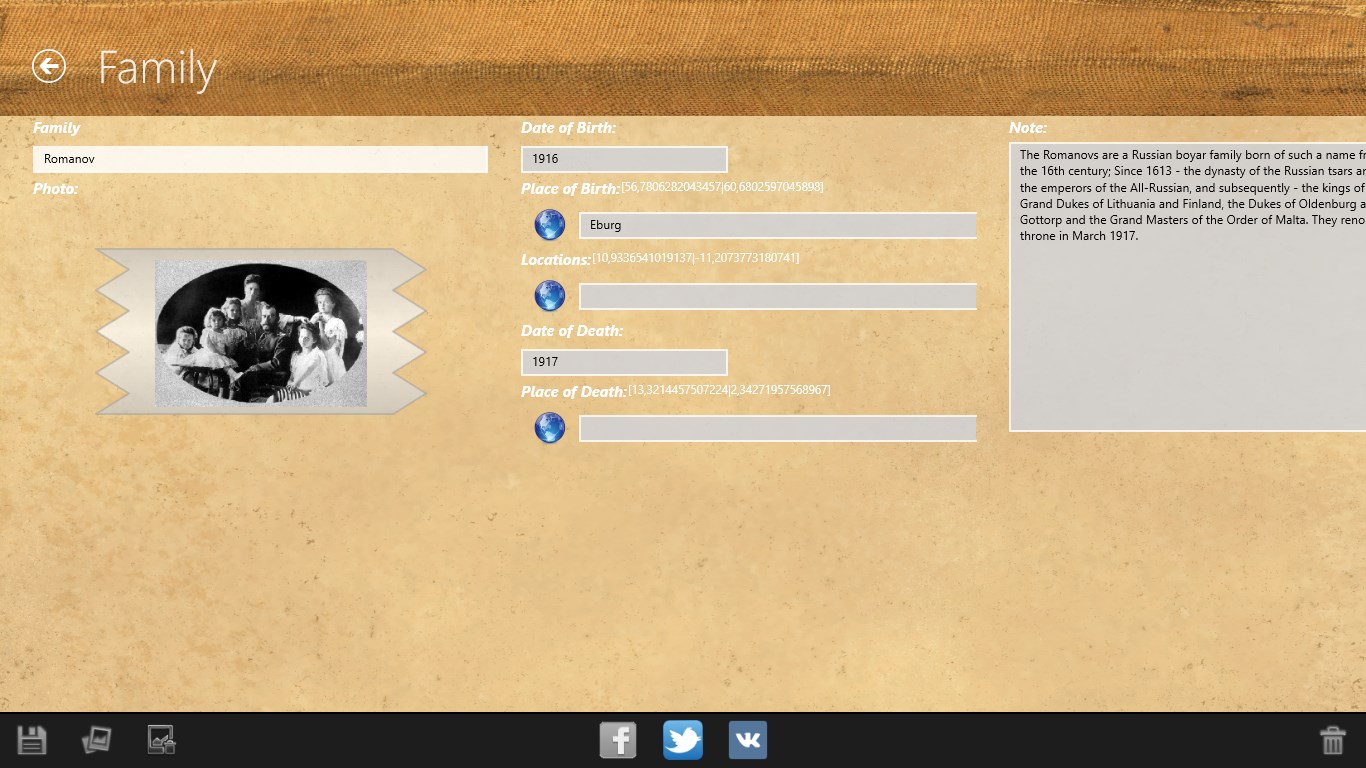
Task: Open the photo picker icon
Action: [96, 740]
